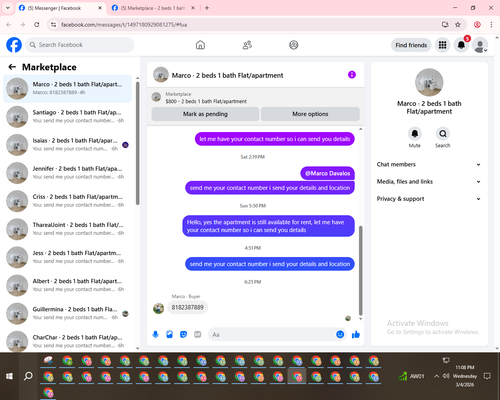This screenshot has width=500, height=400.
Task: Open the Jess conversation
Action: [x=68, y=257]
